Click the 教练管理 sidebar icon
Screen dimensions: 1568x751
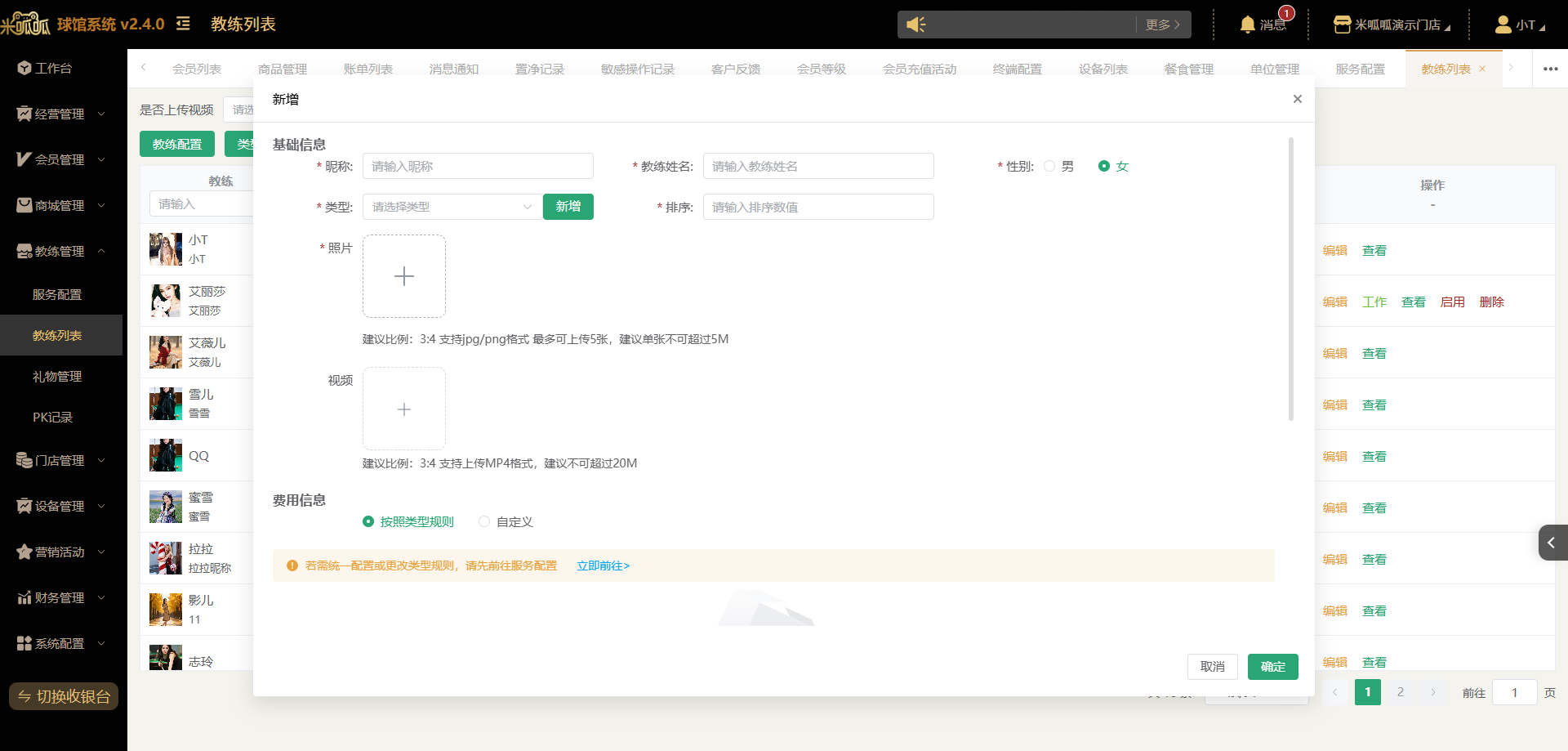coord(24,251)
